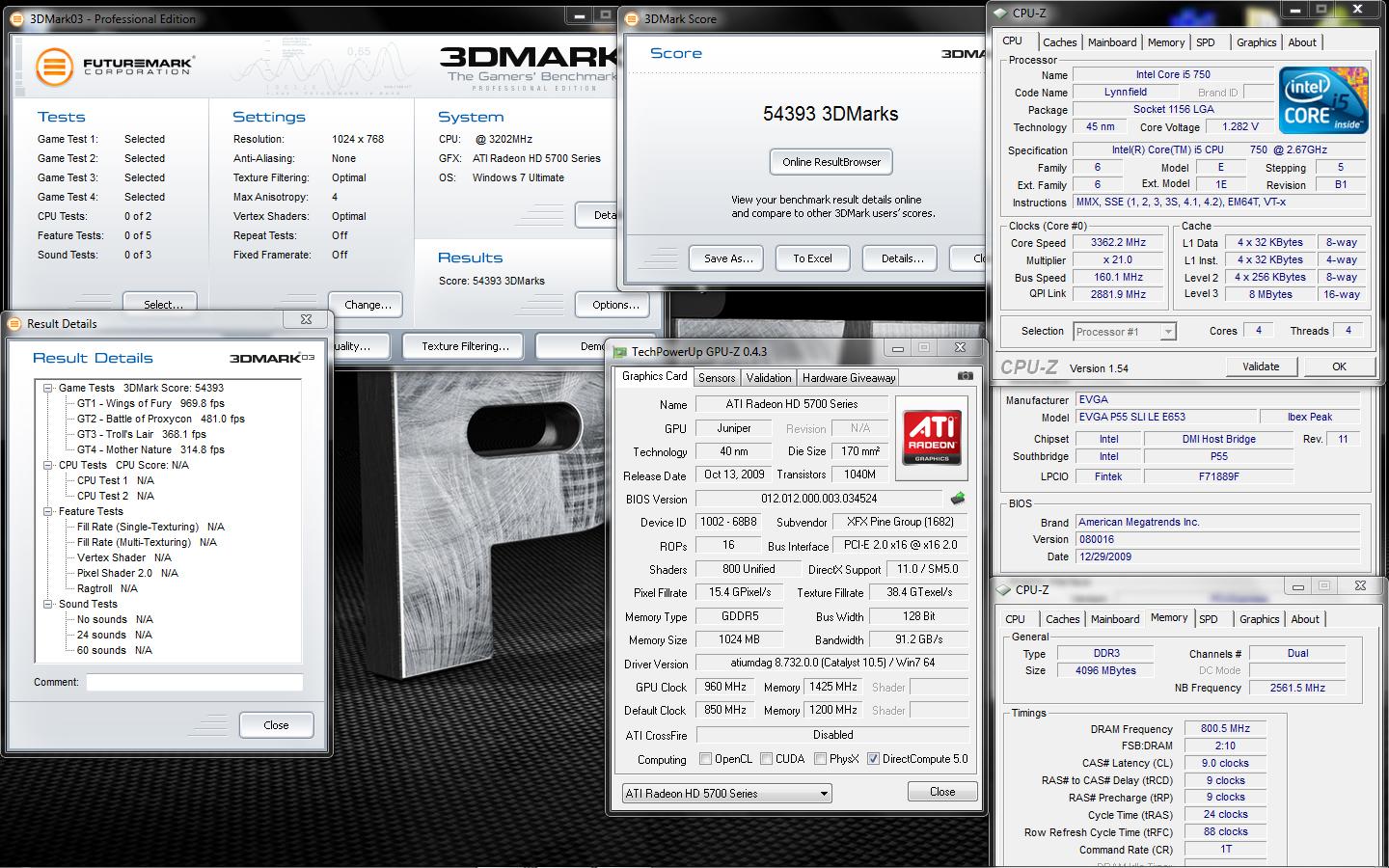Click the Online ResultBrowser button
The image size is (1389, 868).
pos(831,162)
